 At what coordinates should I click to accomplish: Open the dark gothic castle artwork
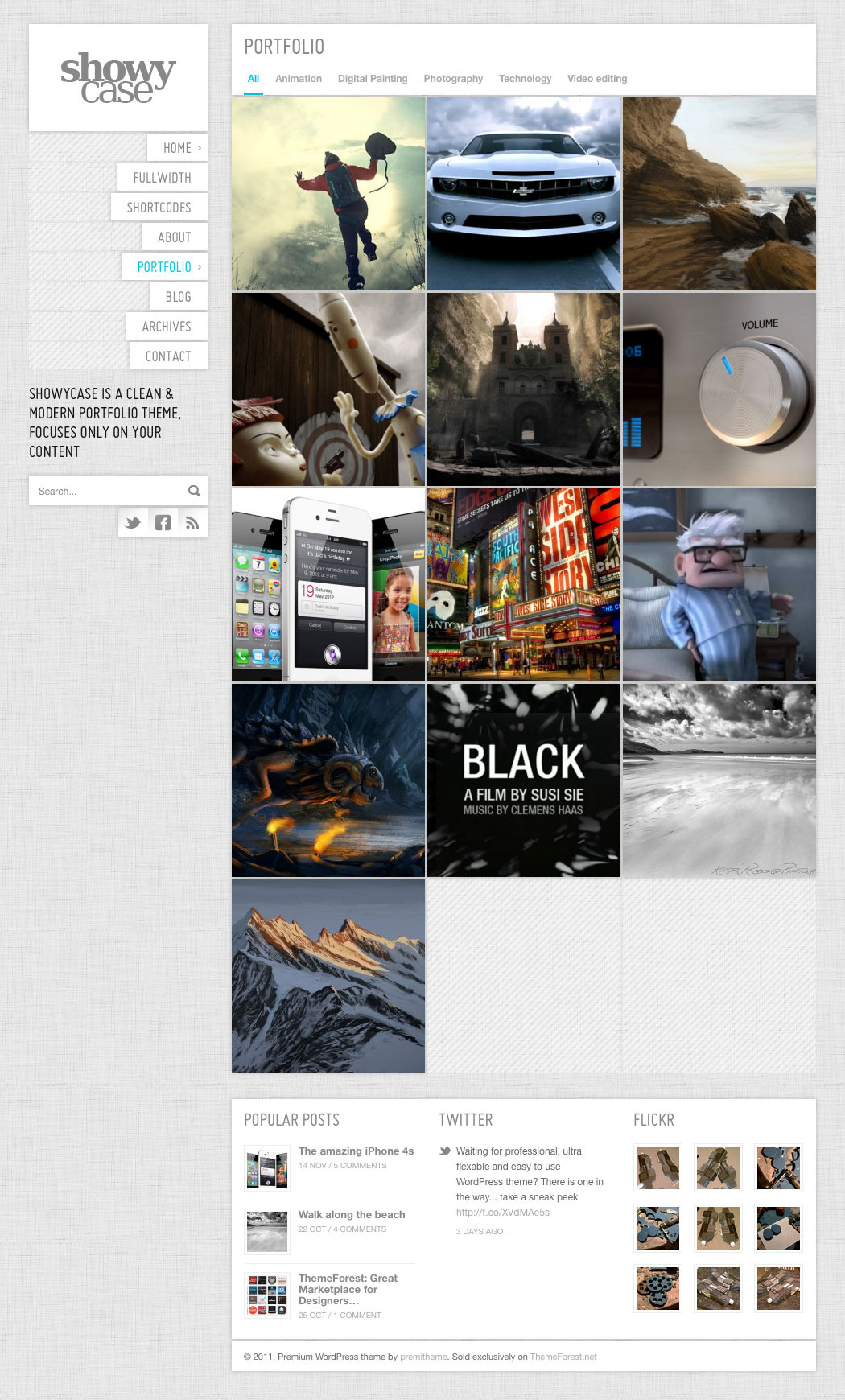click(x=524, y=389)
